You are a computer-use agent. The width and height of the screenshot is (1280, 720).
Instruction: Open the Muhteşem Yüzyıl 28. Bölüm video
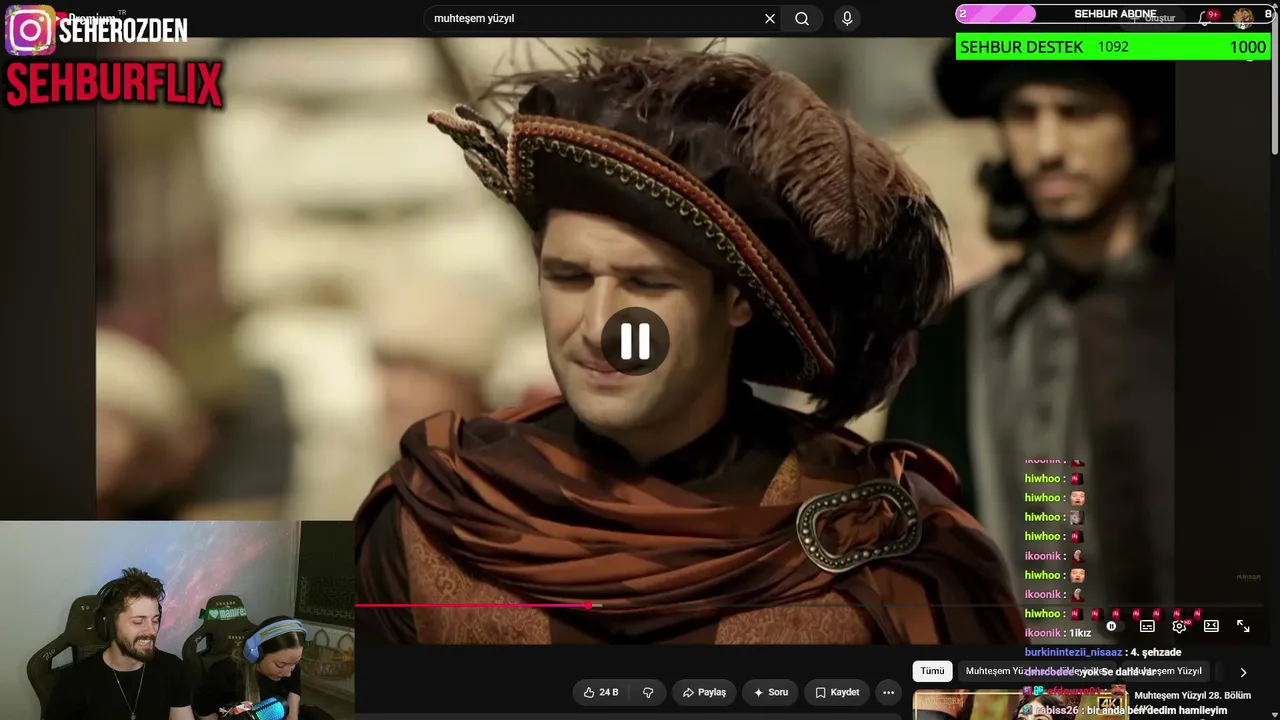point(1192,695)
